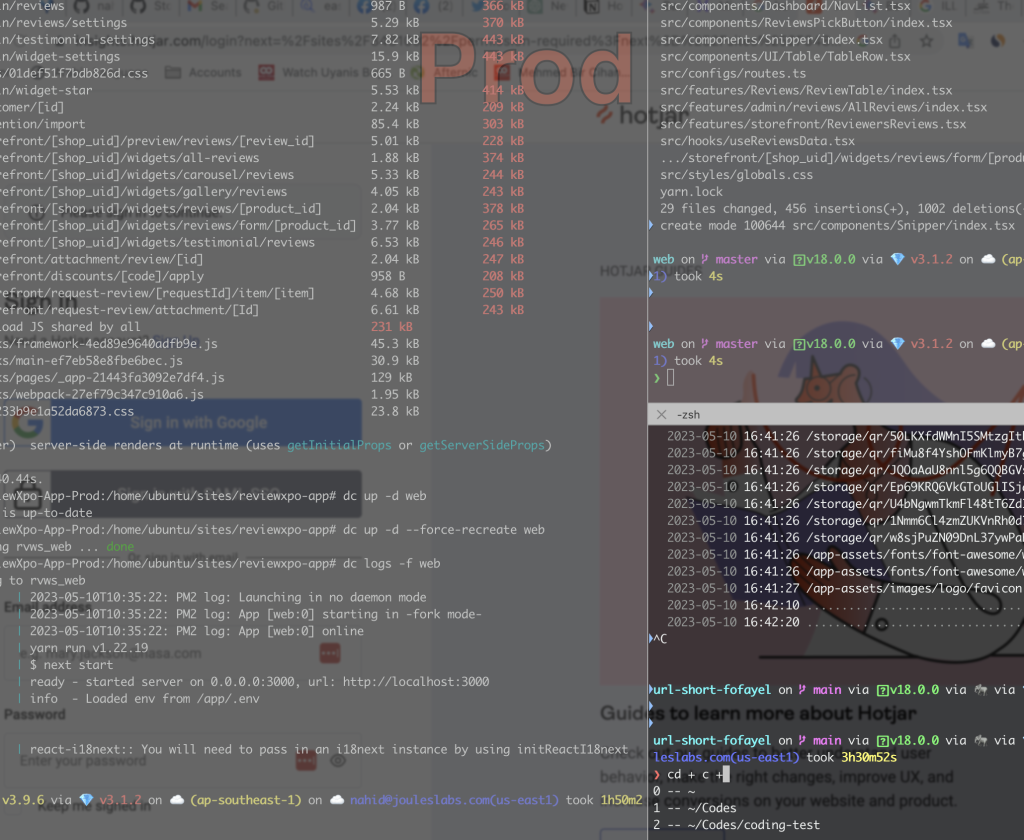The image size is (1024, 840).
Task: Click '(ap-southeast-1)' region in bottom prompt
Action: point(246,800)
